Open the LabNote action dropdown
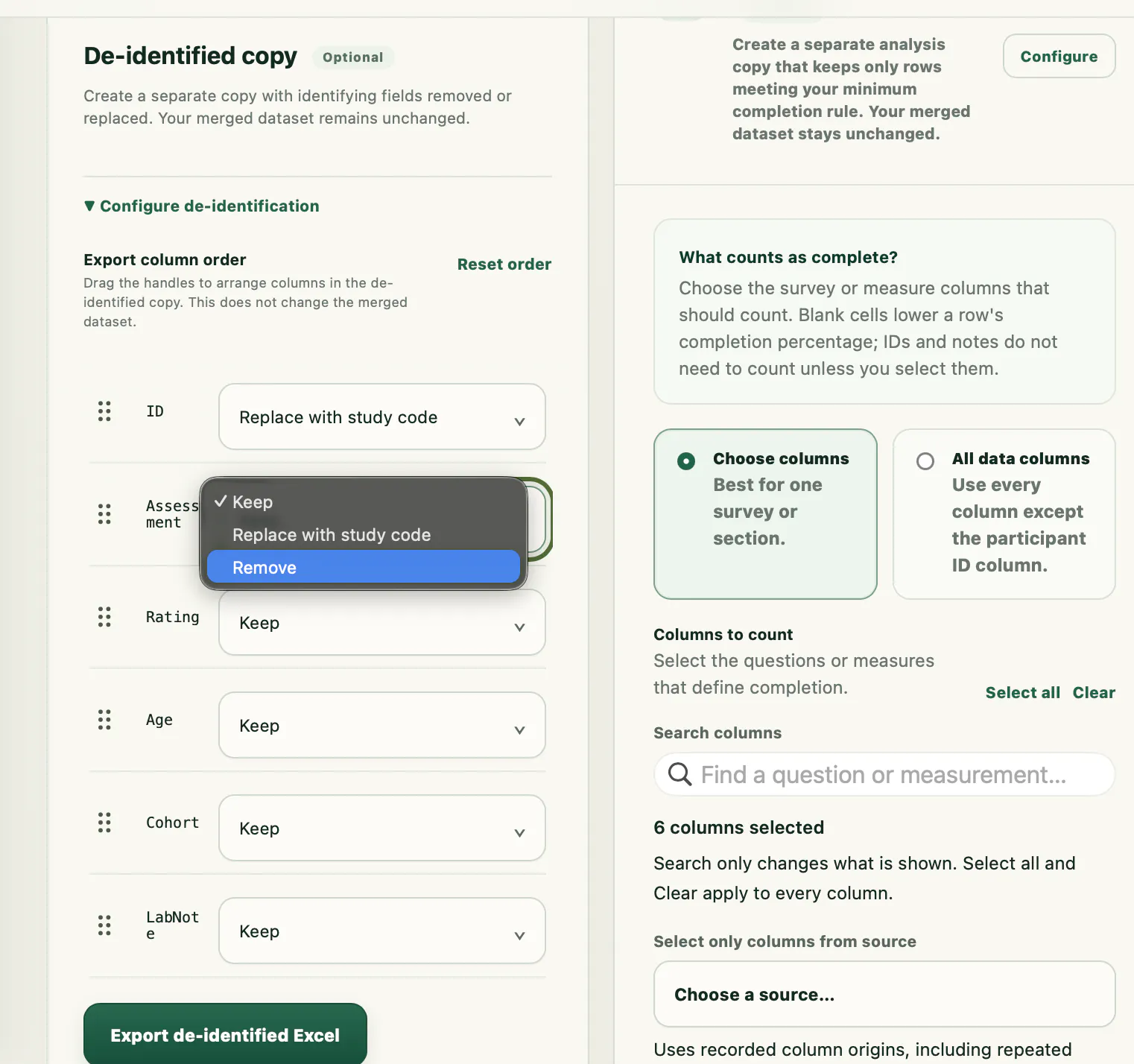 (x=382, y=931)
